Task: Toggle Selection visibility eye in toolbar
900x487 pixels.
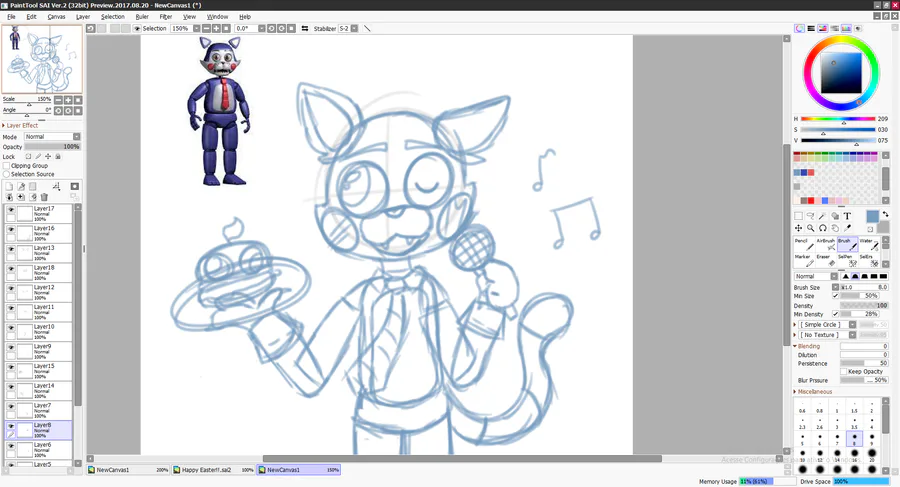Action: [x=137, y=28]
